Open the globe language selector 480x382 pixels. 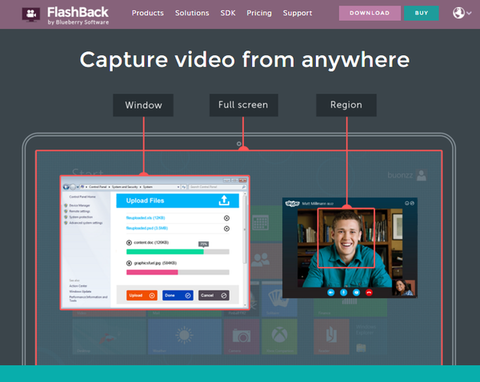click(459, 13)
